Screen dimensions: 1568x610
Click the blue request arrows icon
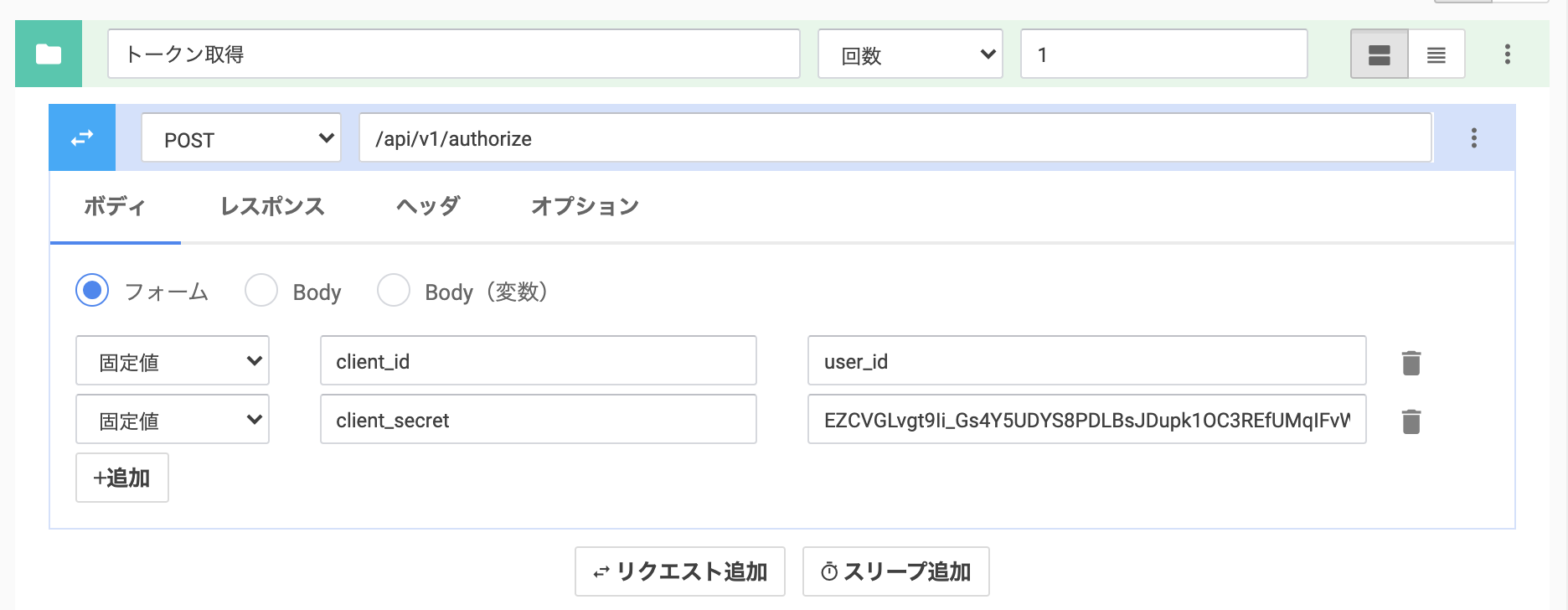(82, 138)
